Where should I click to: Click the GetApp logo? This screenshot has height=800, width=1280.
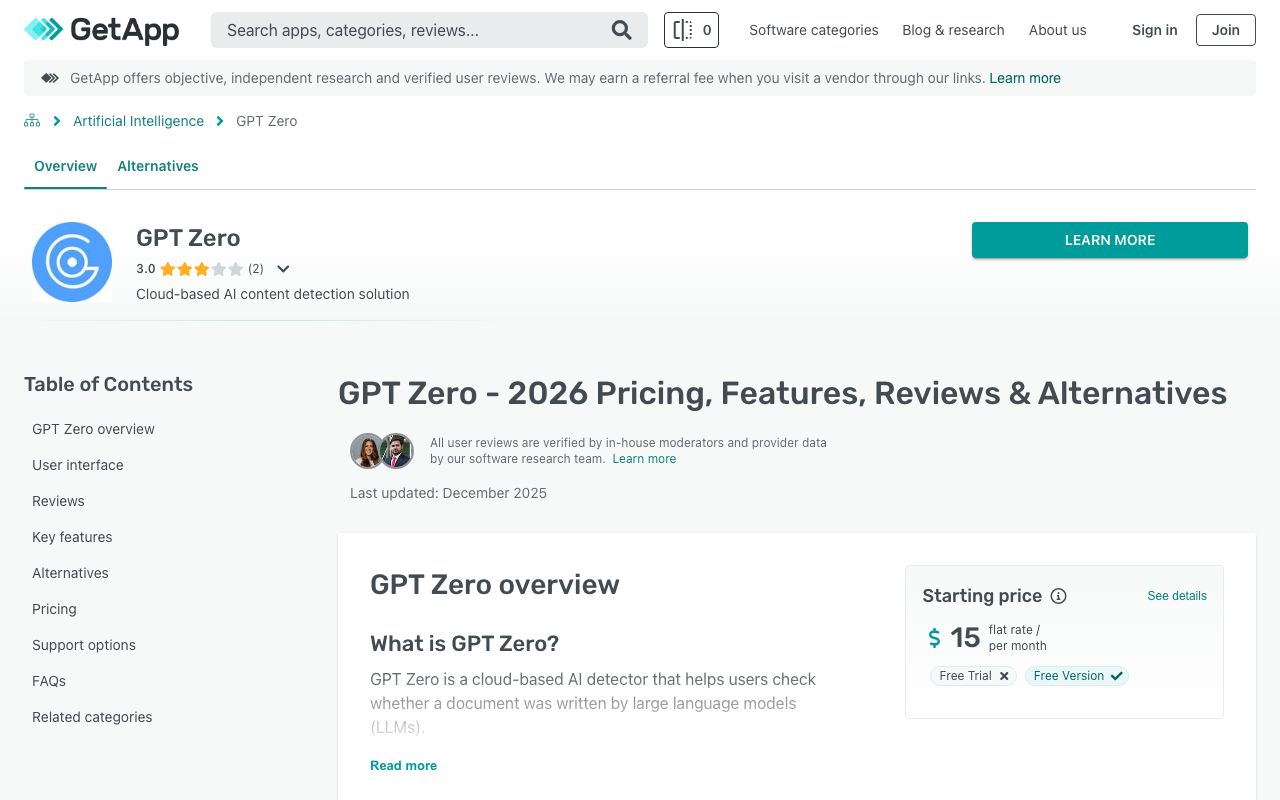tap(102, 30)
